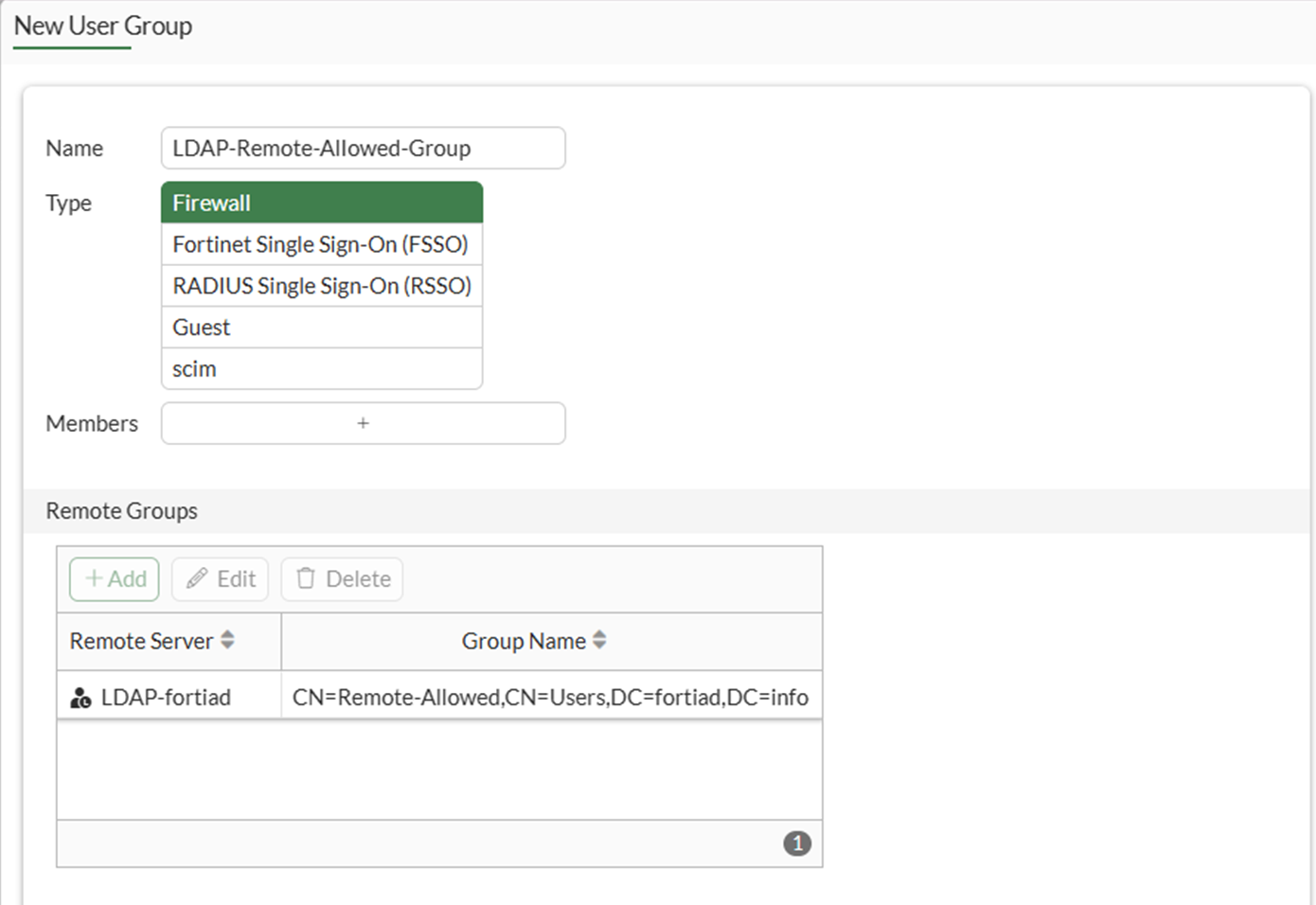This screenshot has width=1316, height=905.
Task: Sort table by Remote Server column
Action: click(x=142, y=641)
